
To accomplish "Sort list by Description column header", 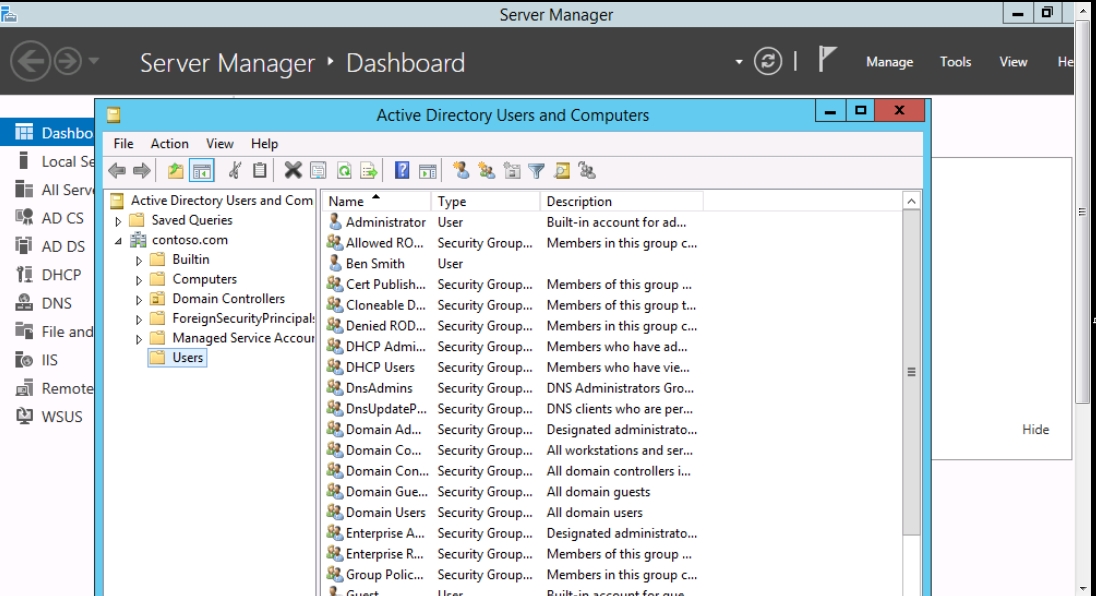I will tap(621, 201).
